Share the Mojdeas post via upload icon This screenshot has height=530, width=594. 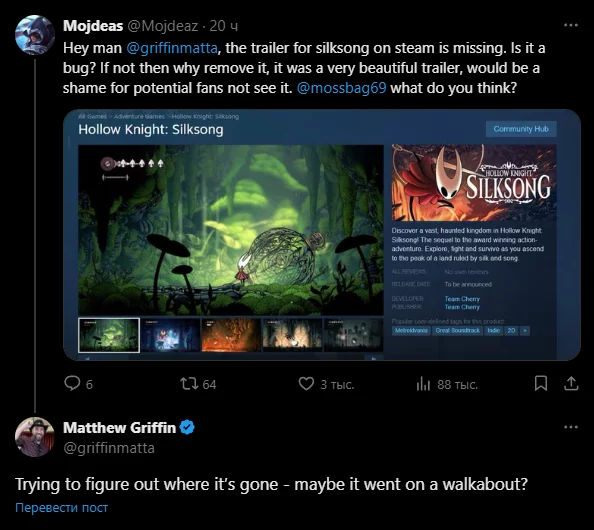pos(571,383)
